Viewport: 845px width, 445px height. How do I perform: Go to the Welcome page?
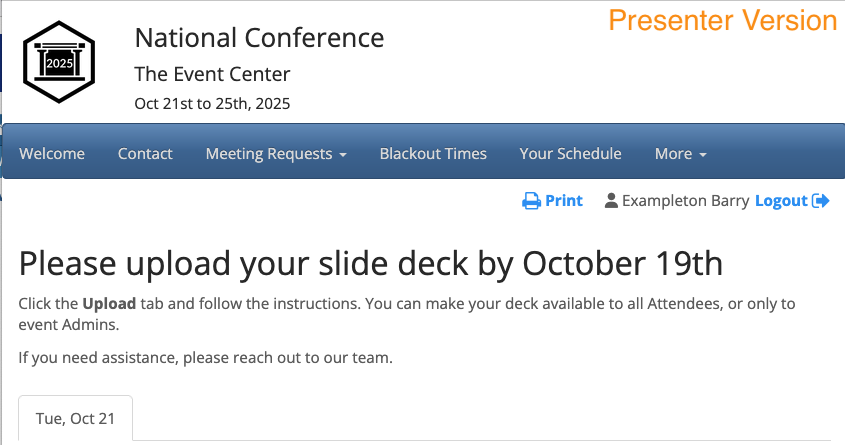tap(52, 154)
